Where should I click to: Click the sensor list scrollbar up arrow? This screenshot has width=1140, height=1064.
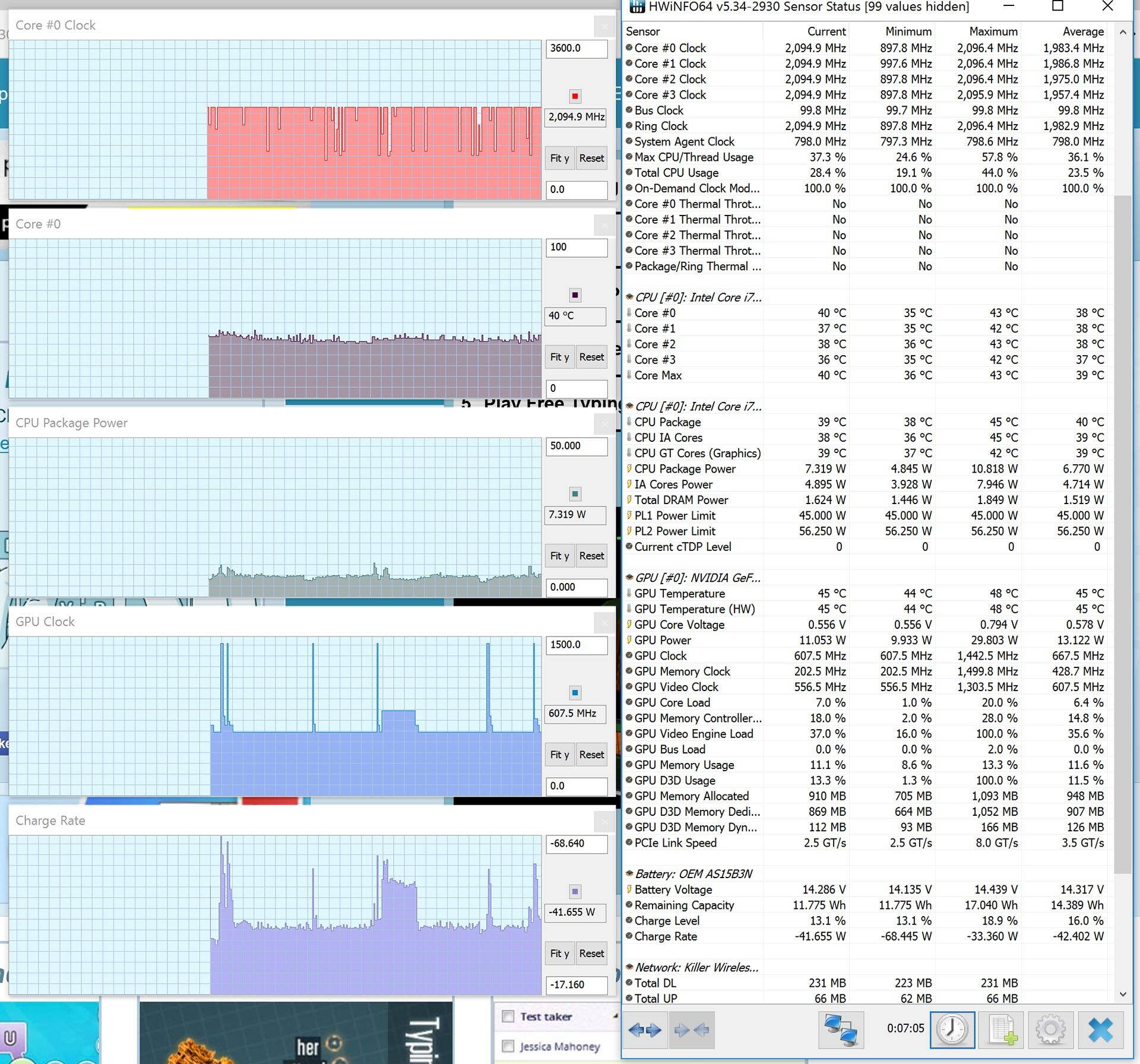click(x=1123, y=32)
